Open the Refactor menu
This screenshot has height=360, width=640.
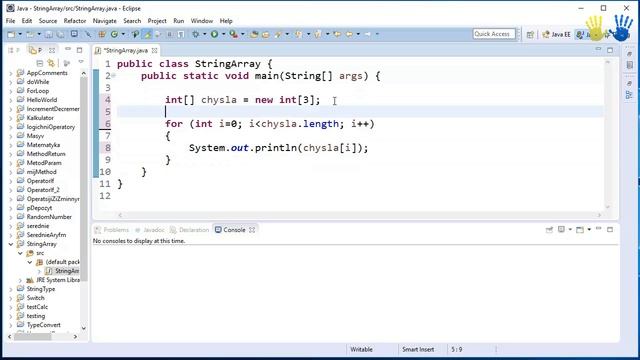point(75,21)
